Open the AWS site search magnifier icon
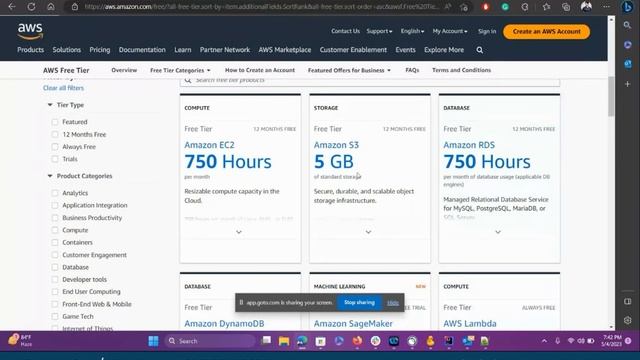Image resolution: width=640 pixels, height=360 pixels. 480,50
